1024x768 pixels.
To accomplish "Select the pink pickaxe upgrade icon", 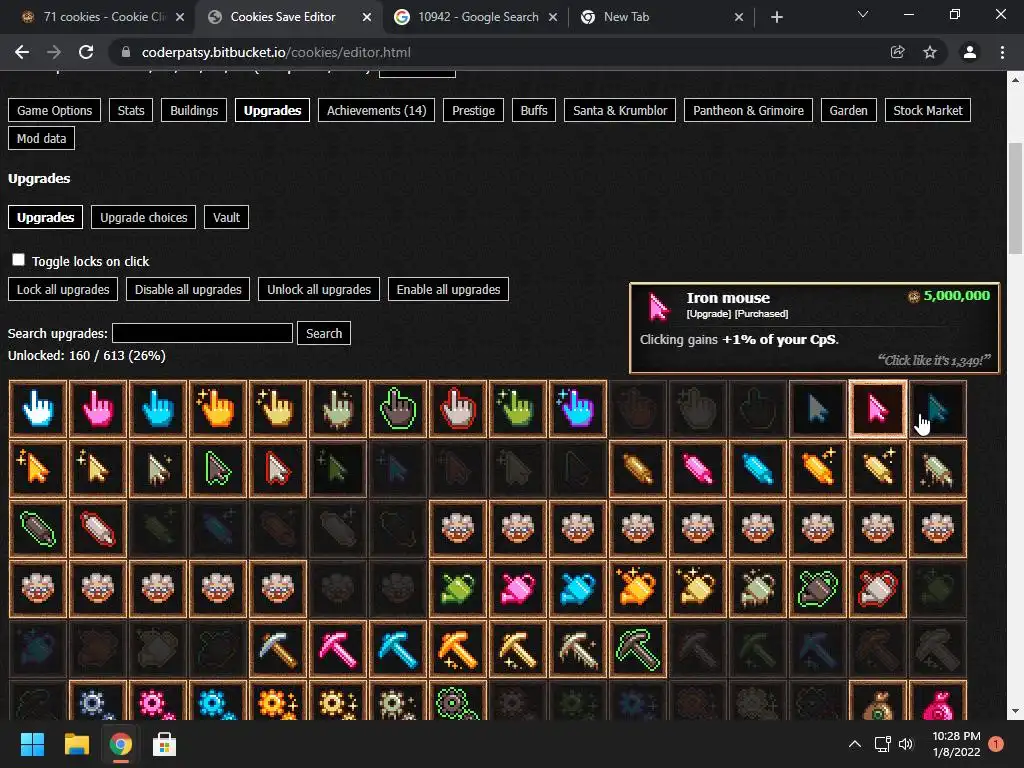I will pos(338,649).
